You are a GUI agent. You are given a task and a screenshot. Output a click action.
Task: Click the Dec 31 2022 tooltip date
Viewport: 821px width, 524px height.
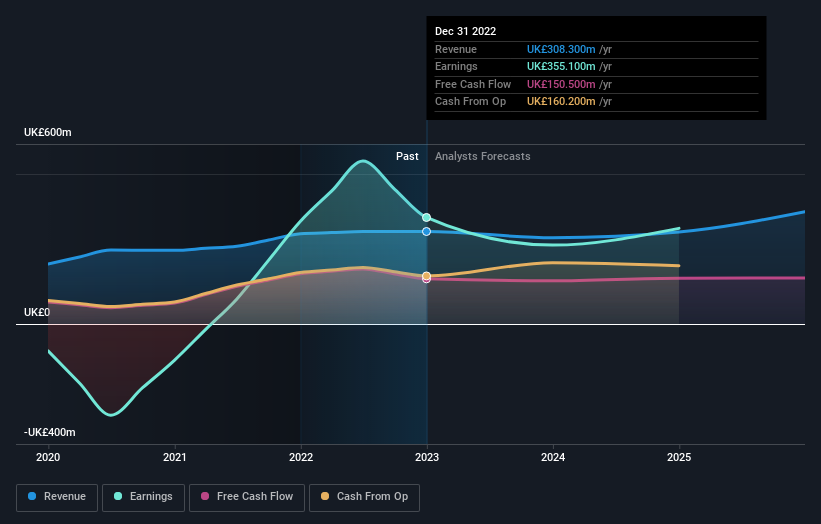click(x=465, y=31)
